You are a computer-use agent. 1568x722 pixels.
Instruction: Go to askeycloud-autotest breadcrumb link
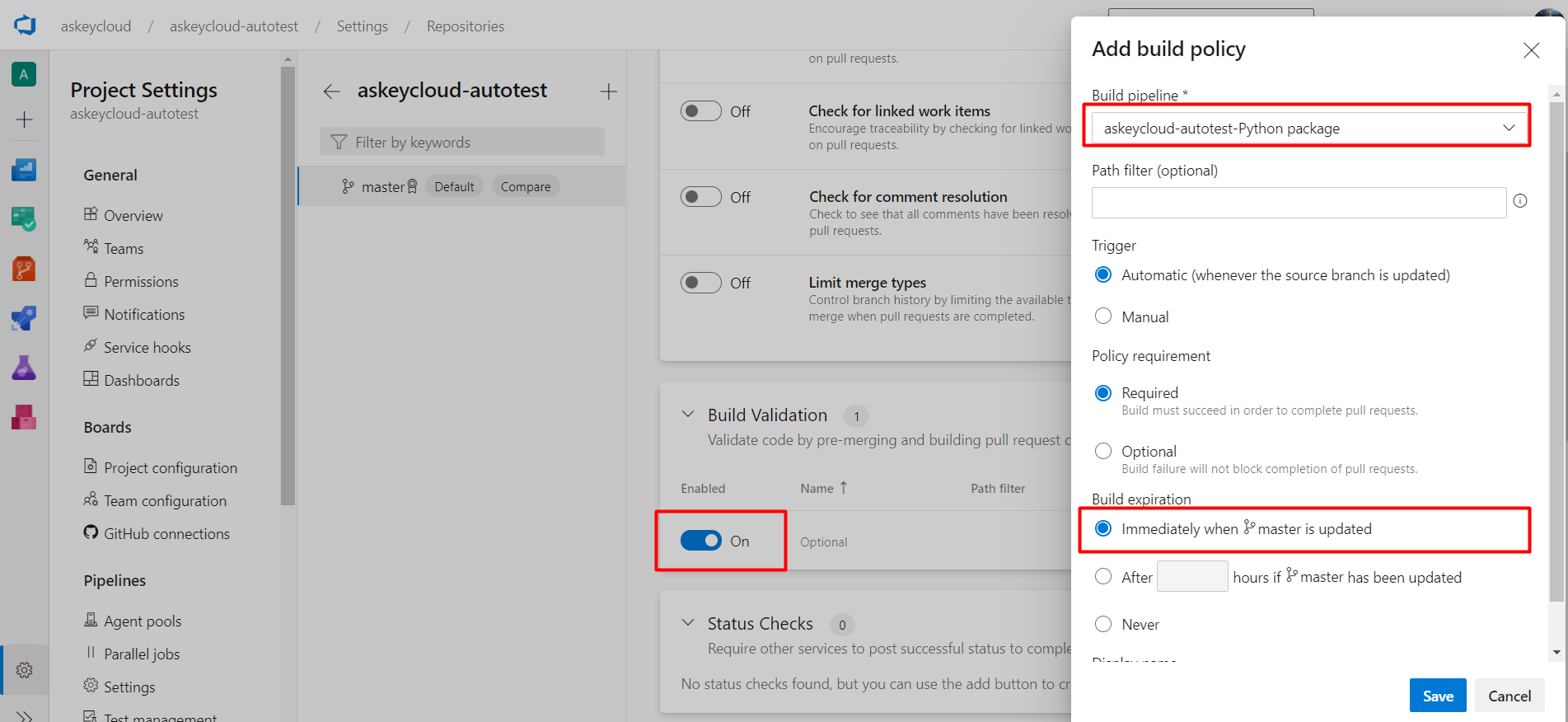coord(234,26)
